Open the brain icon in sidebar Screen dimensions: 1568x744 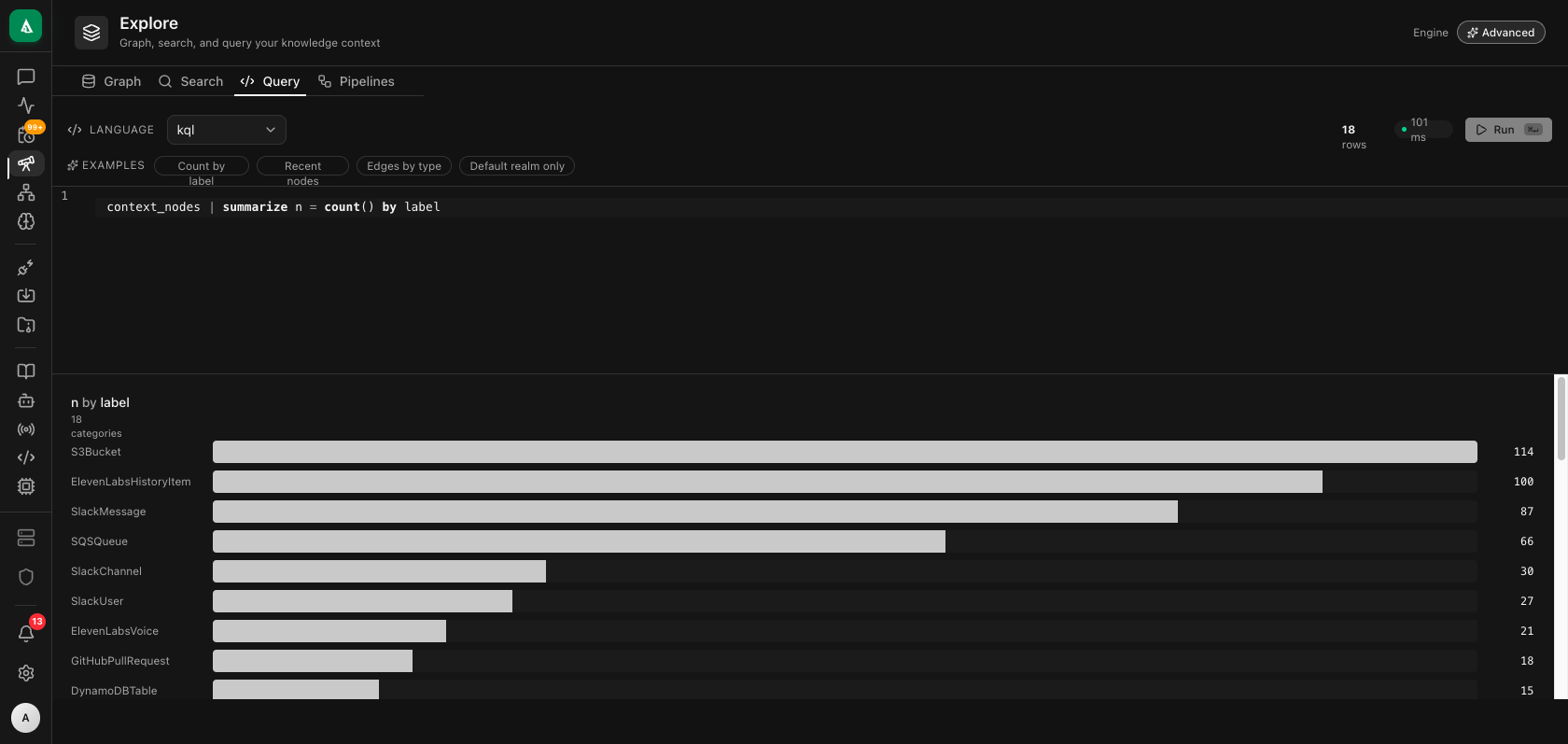(26, 221)
